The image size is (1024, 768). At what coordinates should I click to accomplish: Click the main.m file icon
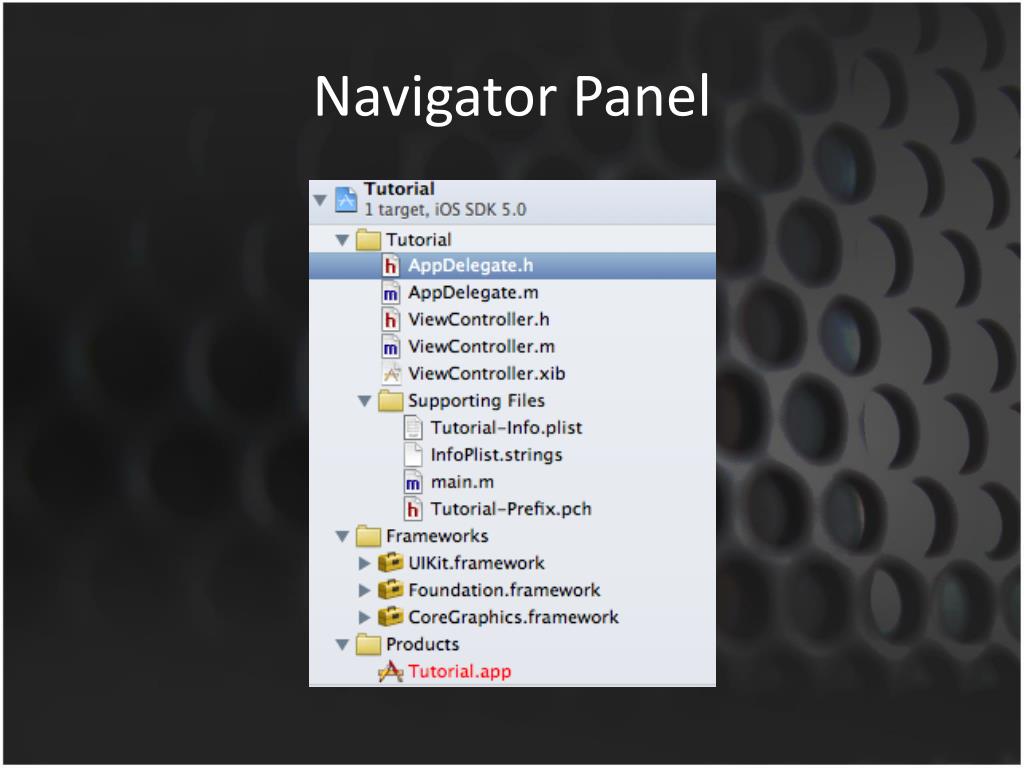413,483
